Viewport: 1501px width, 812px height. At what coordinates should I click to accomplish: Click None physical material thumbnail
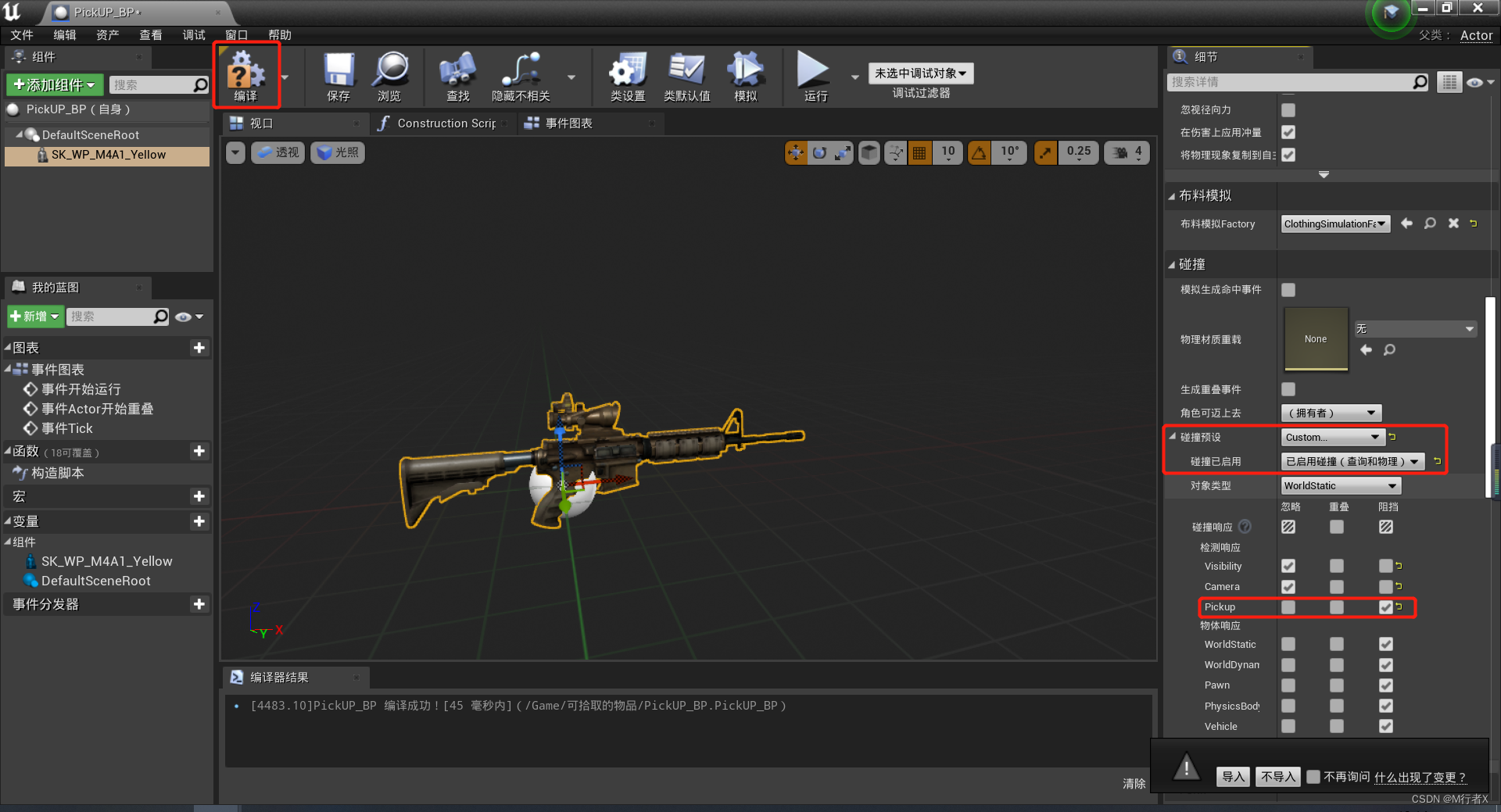1316,339
